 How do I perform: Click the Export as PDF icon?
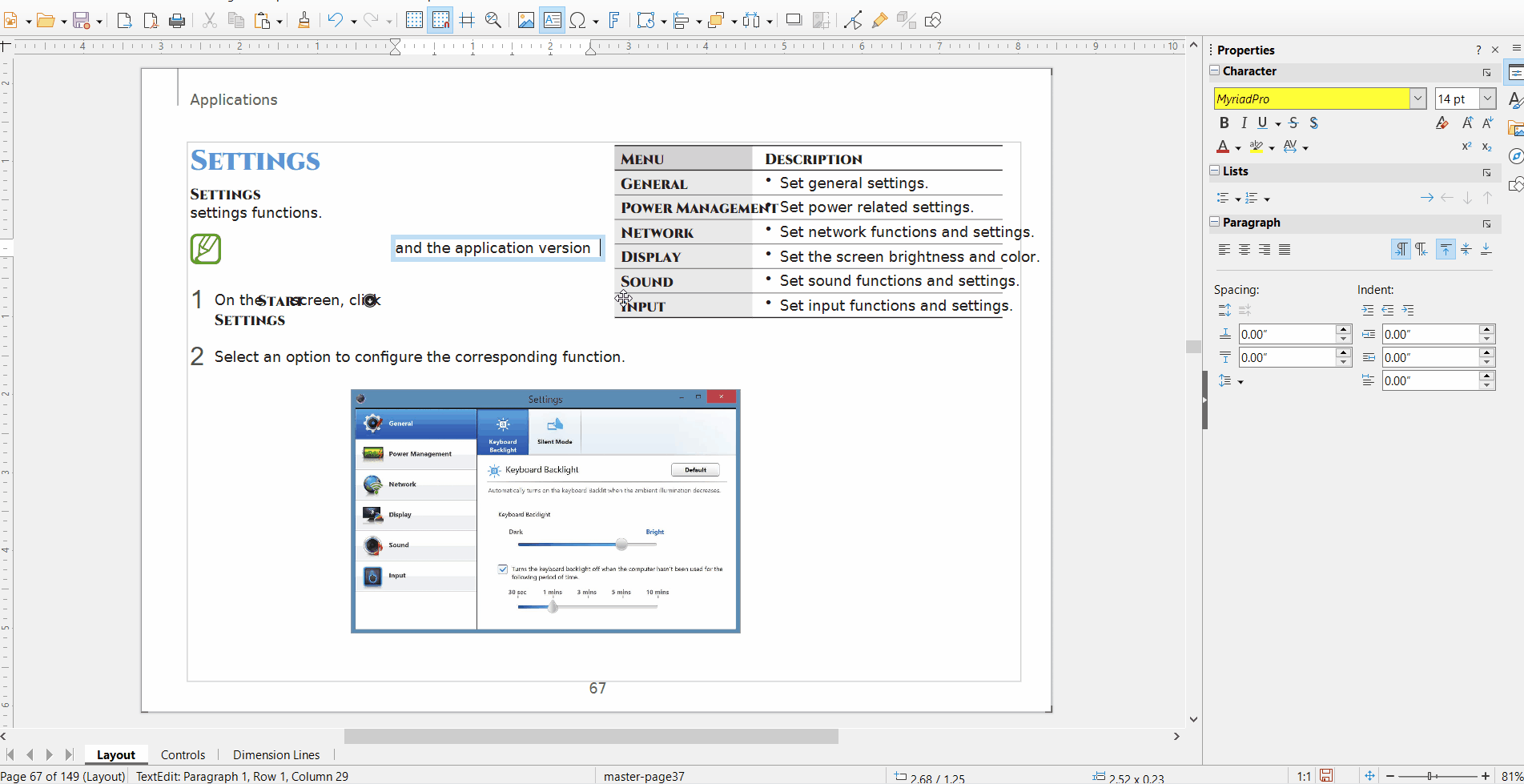[x=151, y=21]
